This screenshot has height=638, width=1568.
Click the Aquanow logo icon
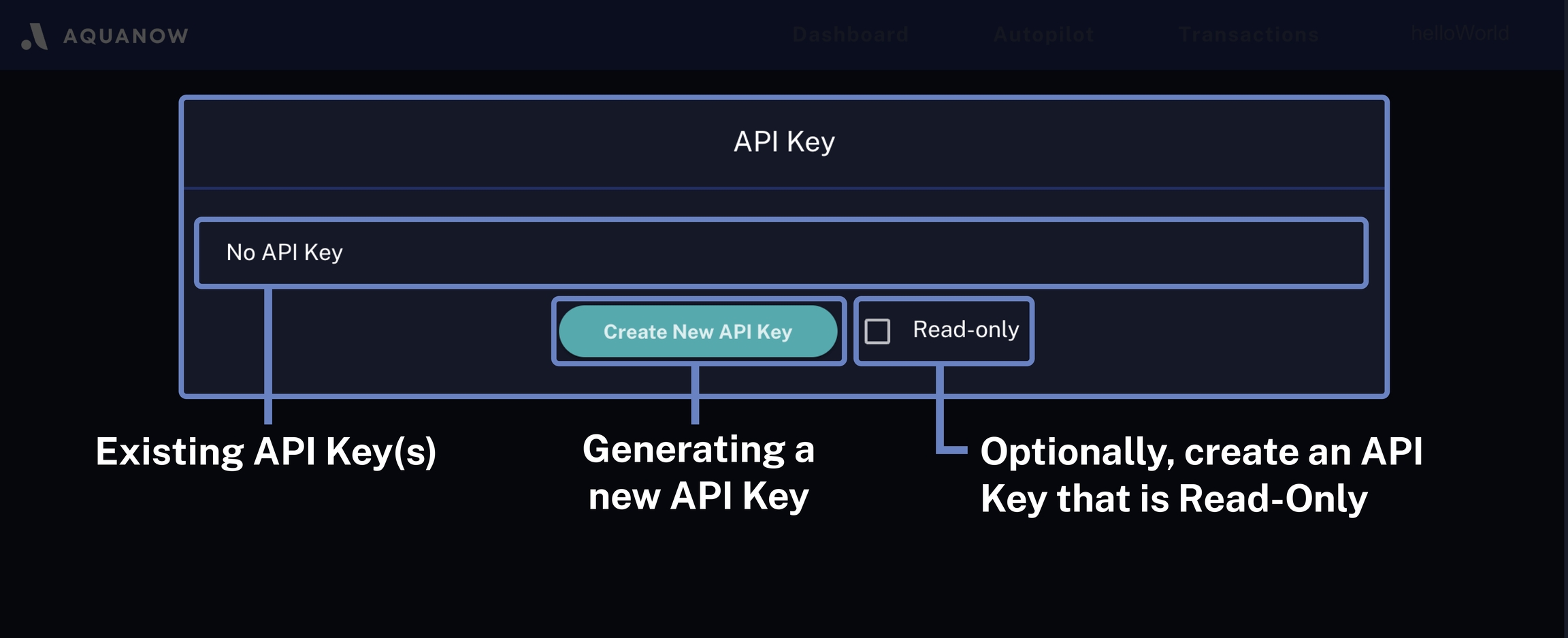pos(34,36)
